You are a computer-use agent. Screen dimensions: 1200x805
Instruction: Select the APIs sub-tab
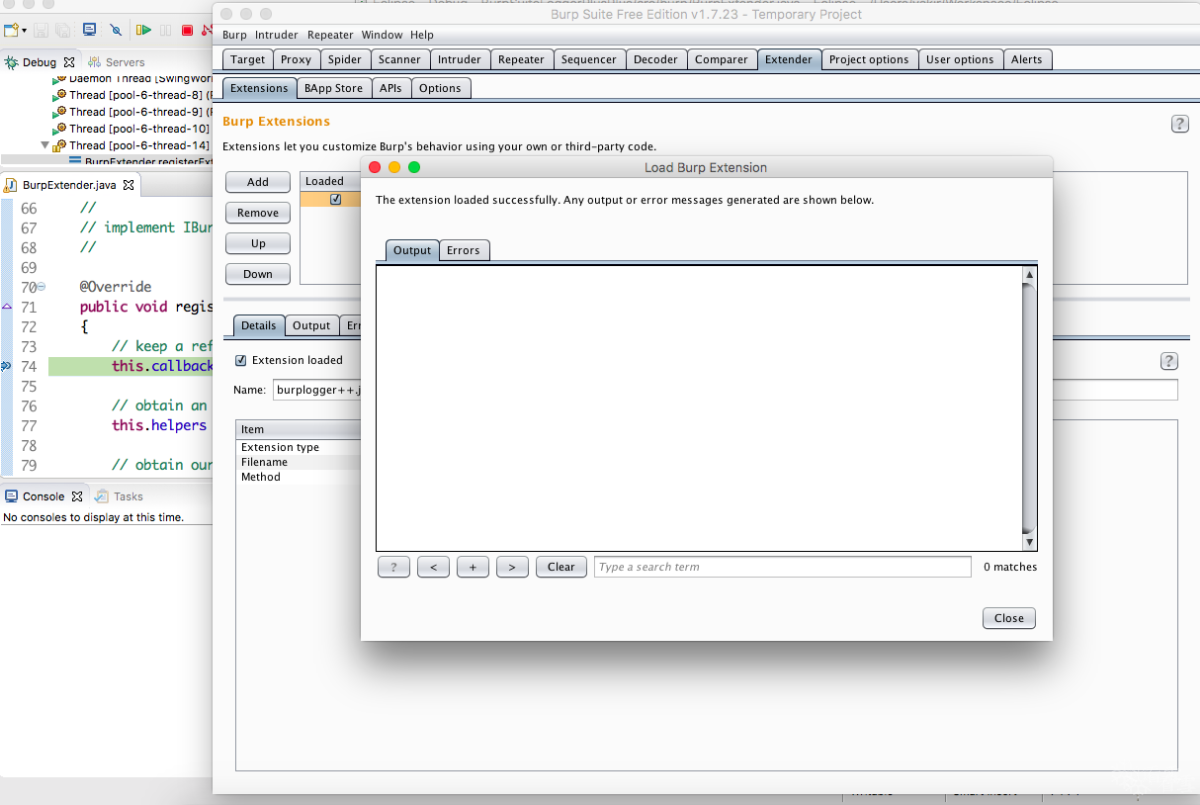(x=391, y=88)
